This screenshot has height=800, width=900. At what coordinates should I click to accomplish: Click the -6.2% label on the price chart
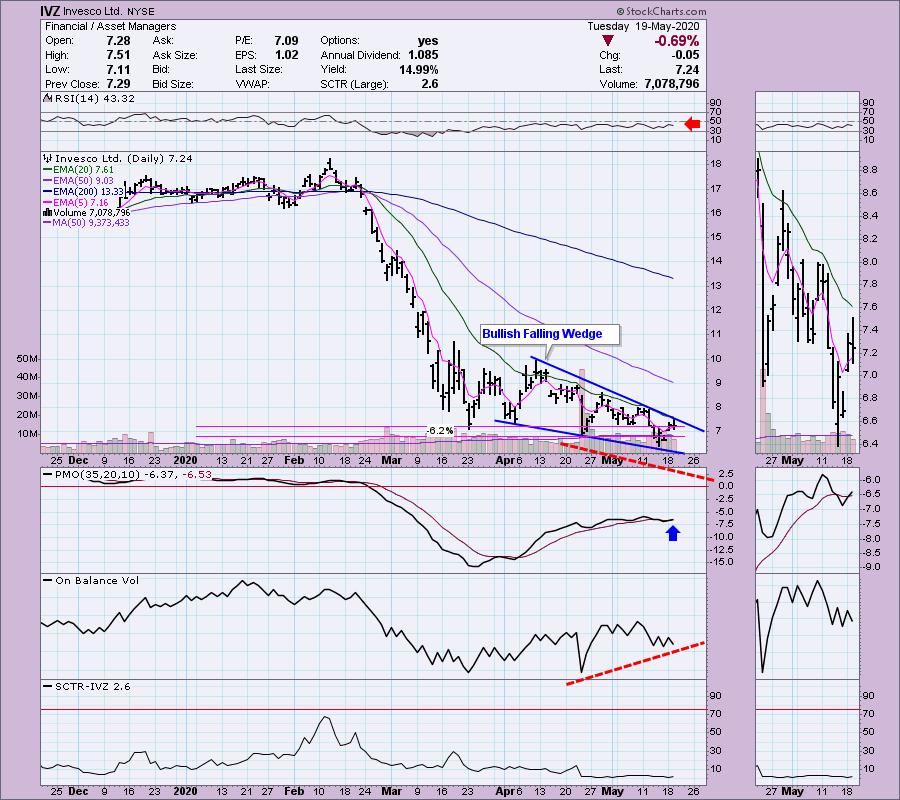[440, 430]
